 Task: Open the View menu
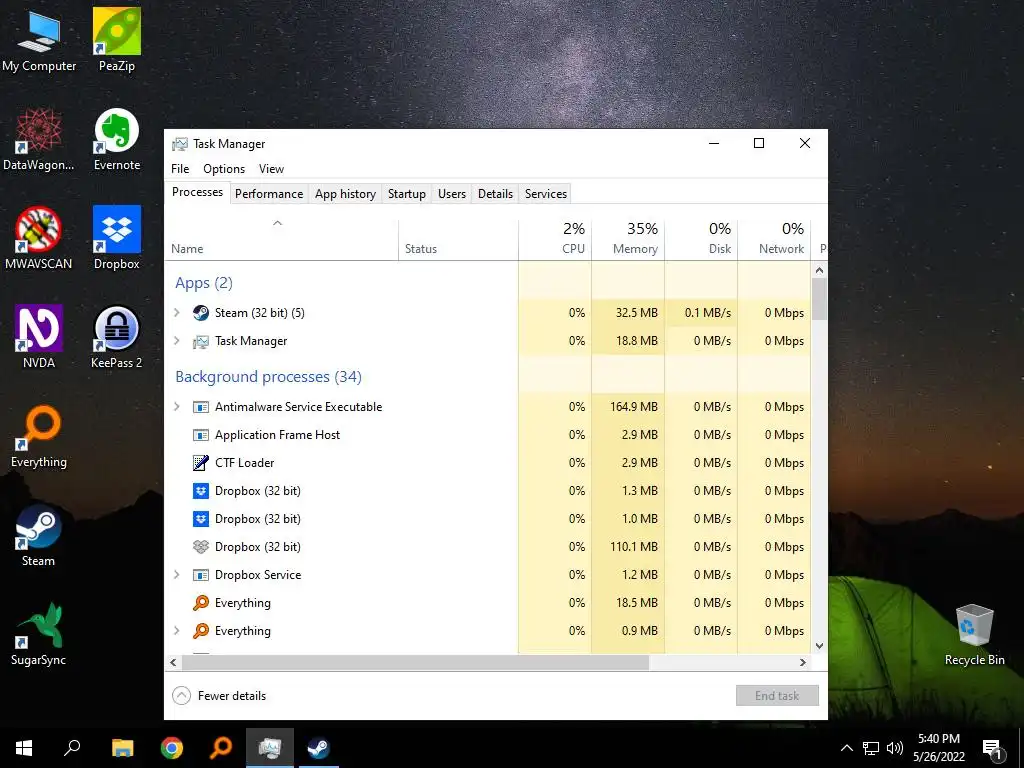click(x=271, y=168)
